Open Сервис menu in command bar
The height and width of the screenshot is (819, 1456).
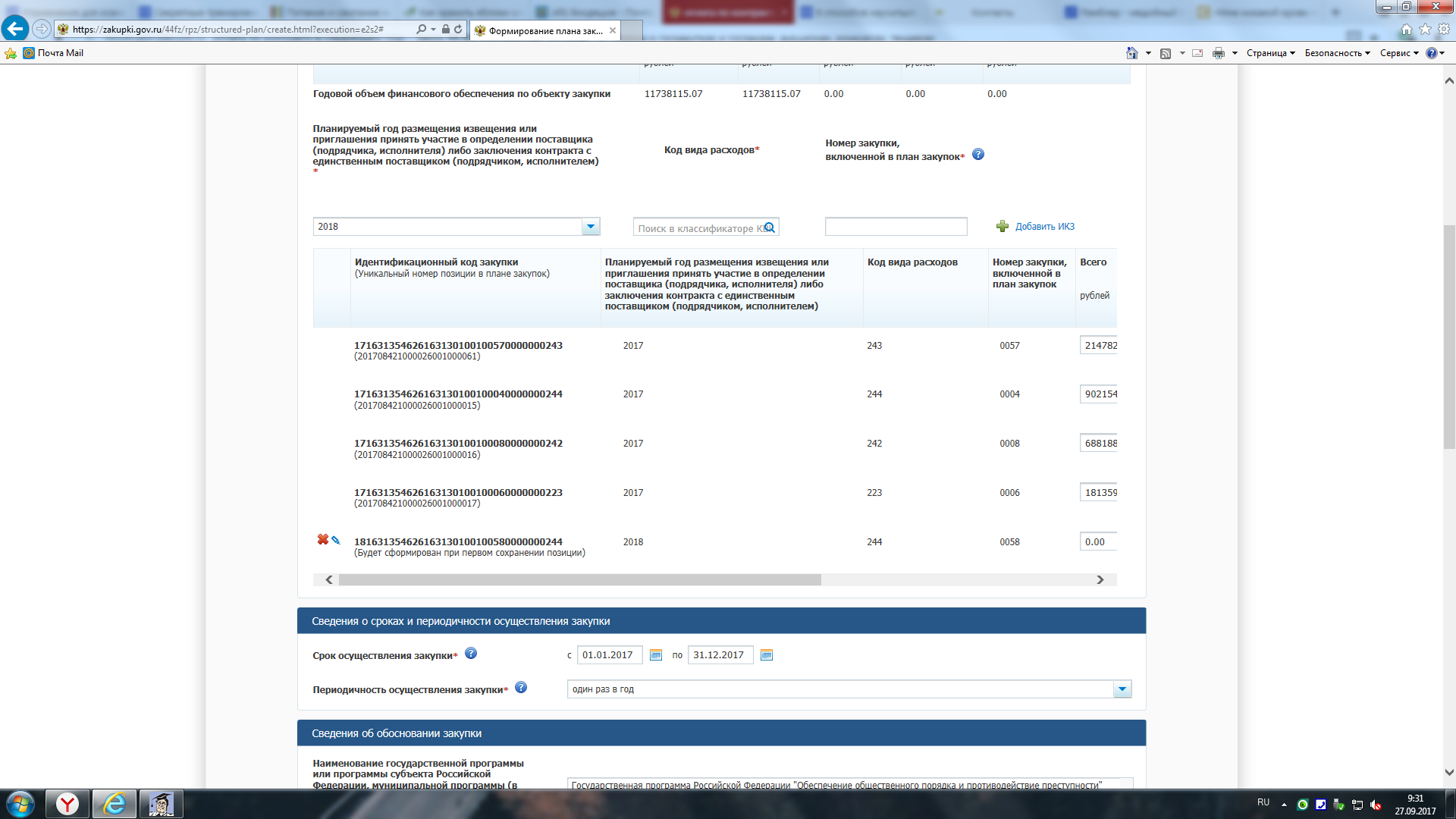pos(1398,53)
